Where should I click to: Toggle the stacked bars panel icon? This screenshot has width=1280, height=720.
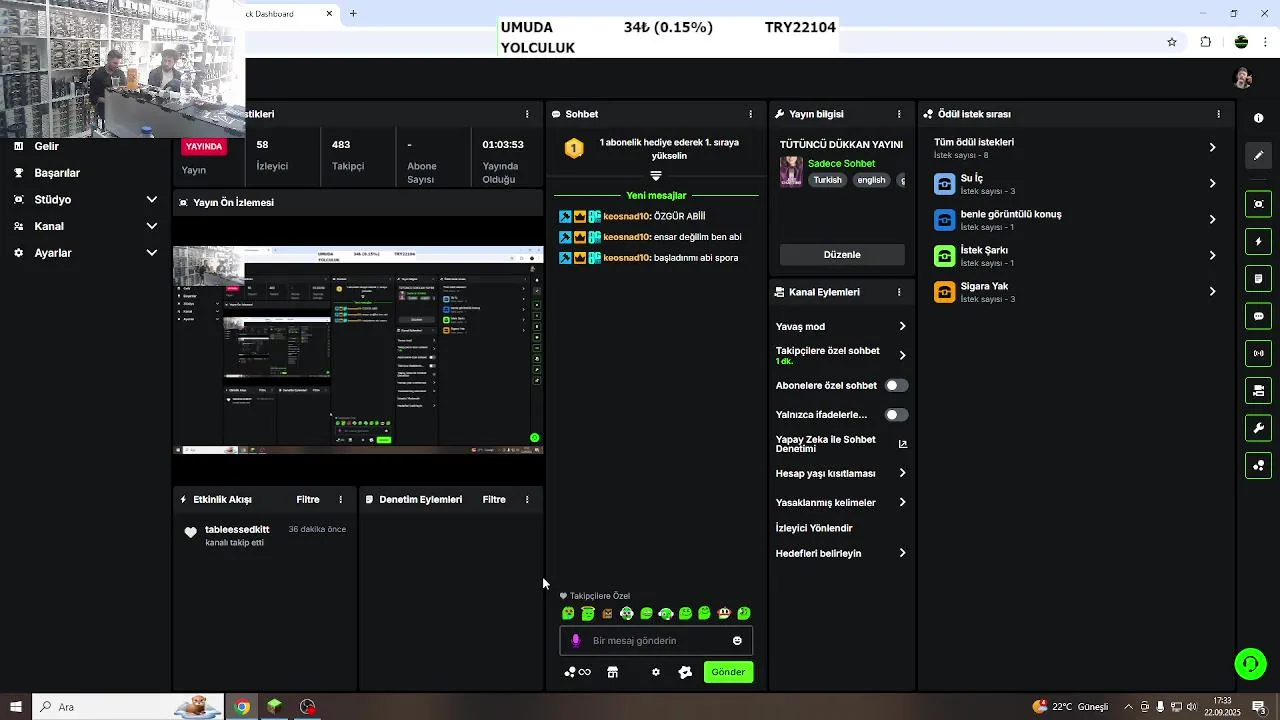pyautogui.click(x=1258, y=390)
